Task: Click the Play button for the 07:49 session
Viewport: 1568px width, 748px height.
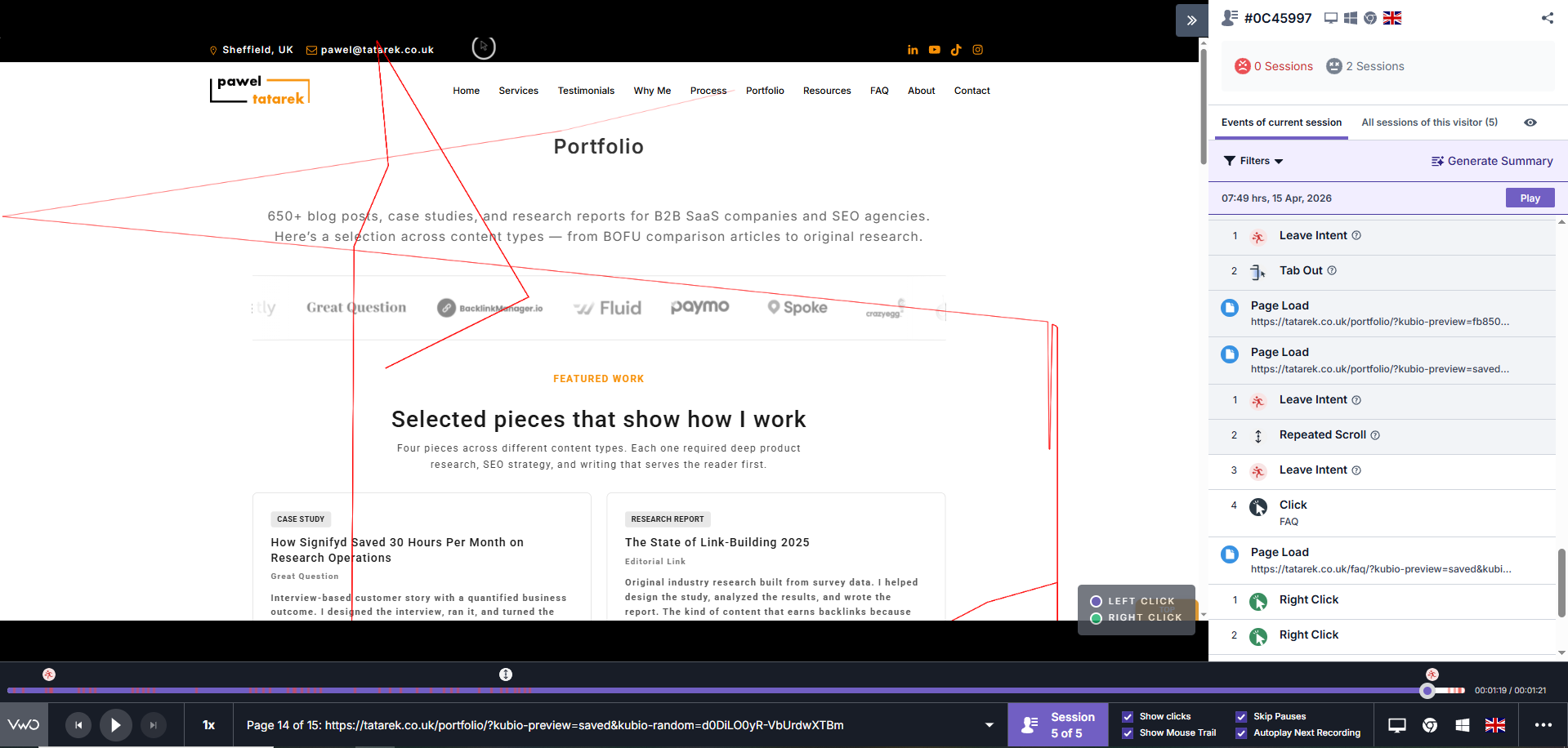Action: 1529,198
